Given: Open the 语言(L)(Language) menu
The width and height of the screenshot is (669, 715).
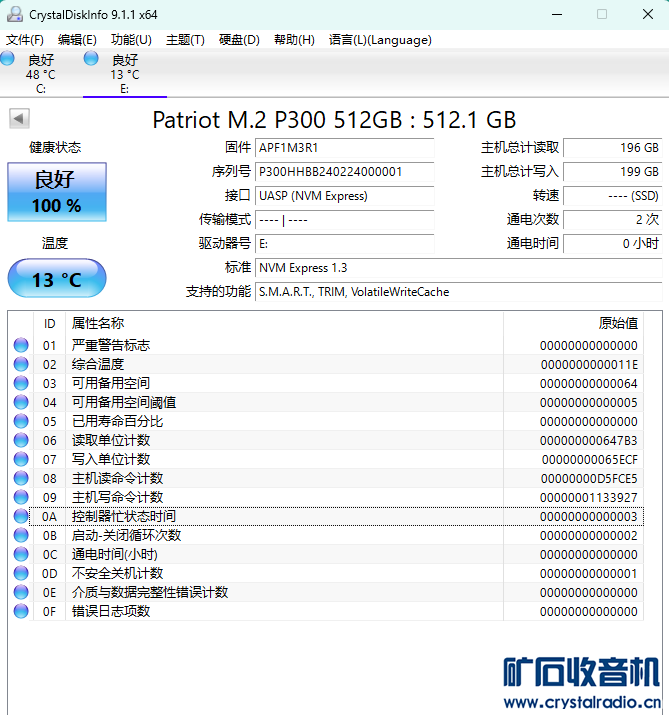Looking at the screenshot, I should click(x=380, y=40).
